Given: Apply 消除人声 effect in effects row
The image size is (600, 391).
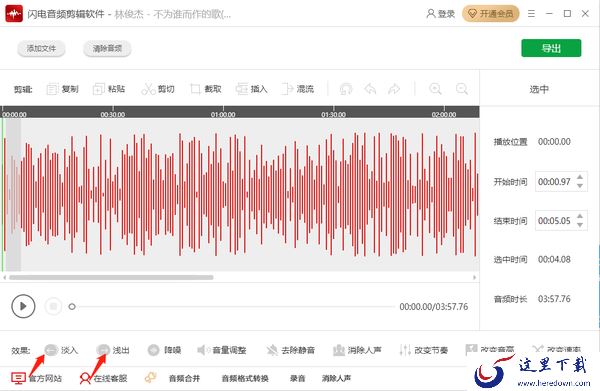Looking at the screenshot, I should [x=357, y=350].
